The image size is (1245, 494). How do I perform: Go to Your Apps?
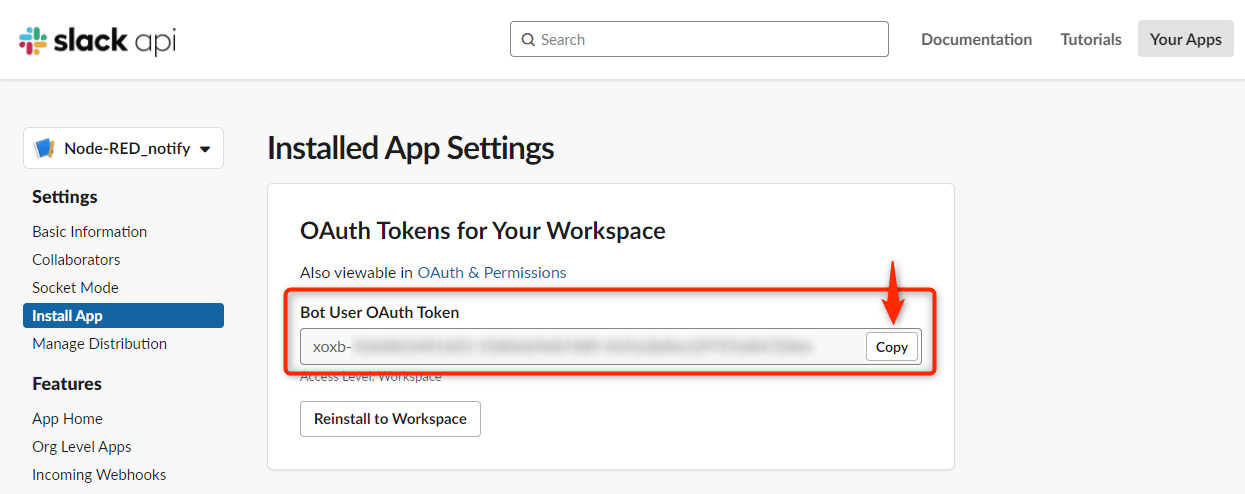(x=1185, y=39)
